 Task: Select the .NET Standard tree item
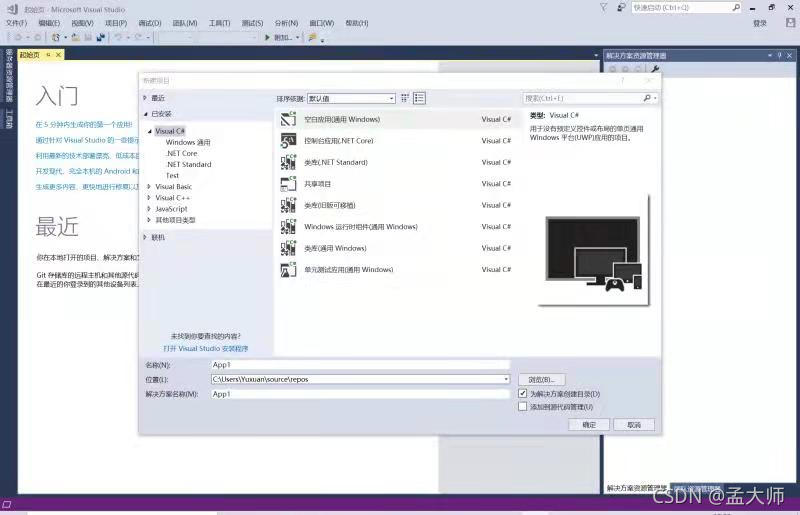[188, 164]
